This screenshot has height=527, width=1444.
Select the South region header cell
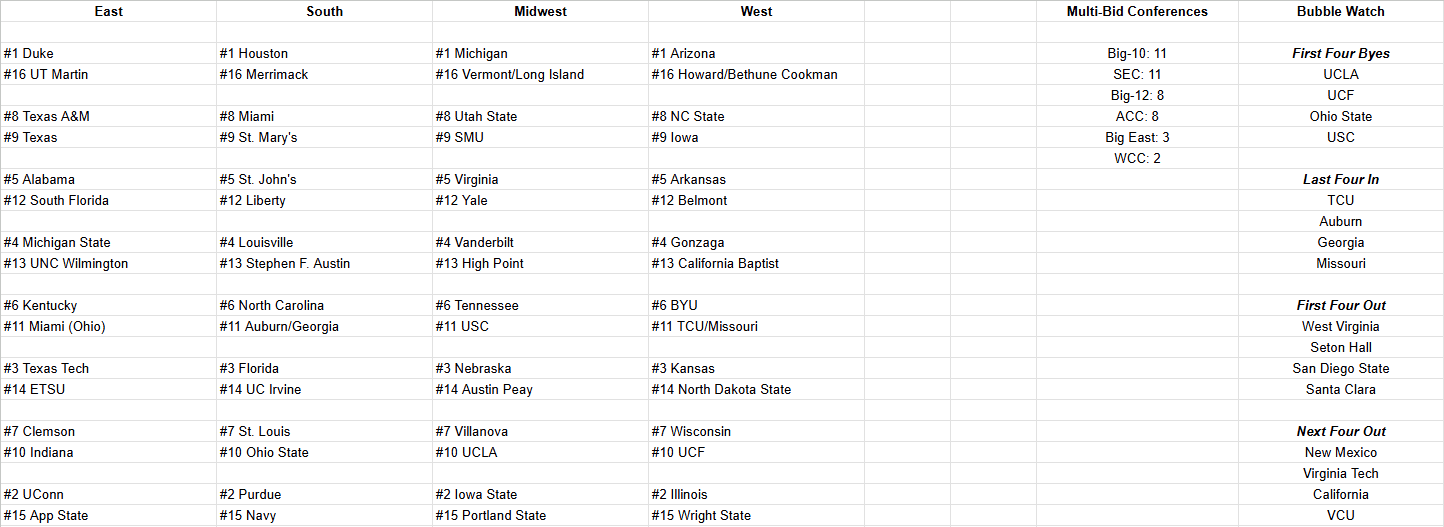pos(324,11)
